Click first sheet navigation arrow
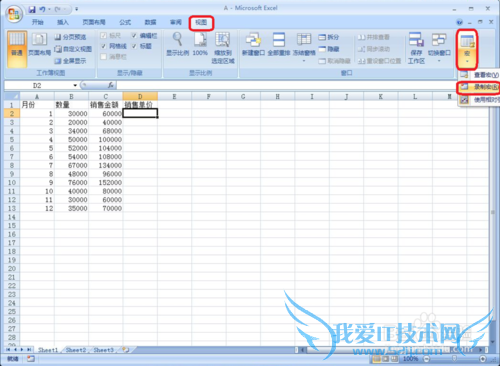This screenshot has height=366, width=500. (8, 350)
